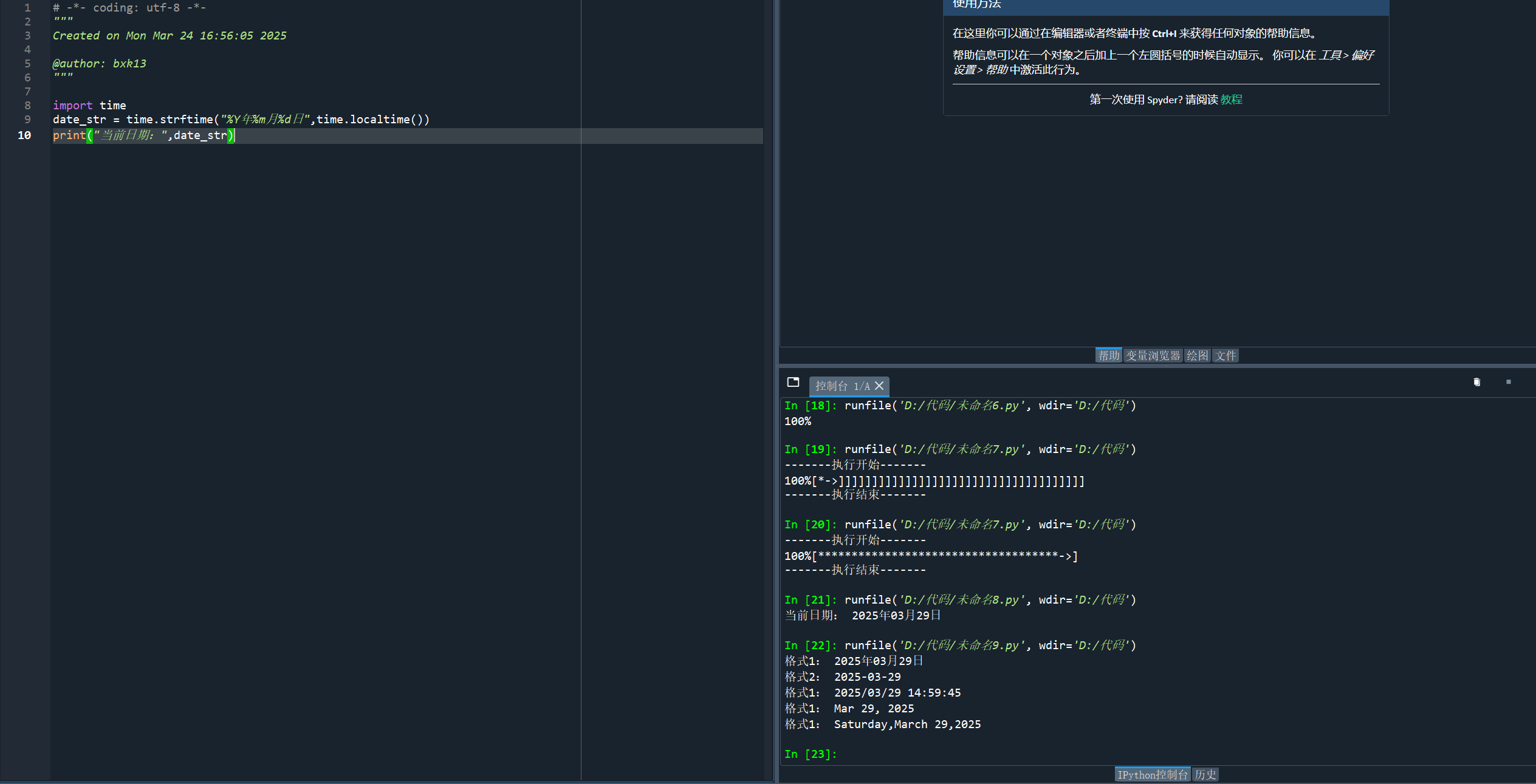Switch to the 帮助 pane tab
The height and width of the screenshot is (784, 1536).
point(1108,355)
